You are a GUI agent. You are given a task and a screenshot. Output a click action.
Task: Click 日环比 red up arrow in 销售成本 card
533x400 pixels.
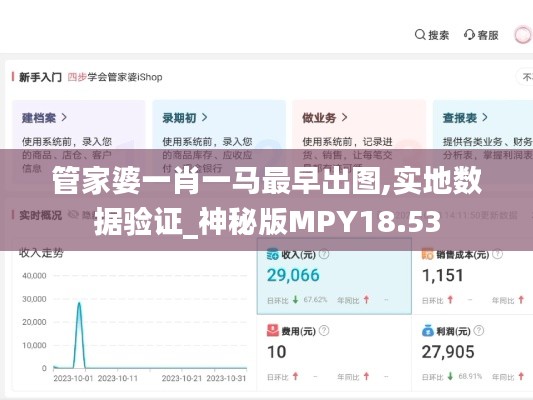450,300
